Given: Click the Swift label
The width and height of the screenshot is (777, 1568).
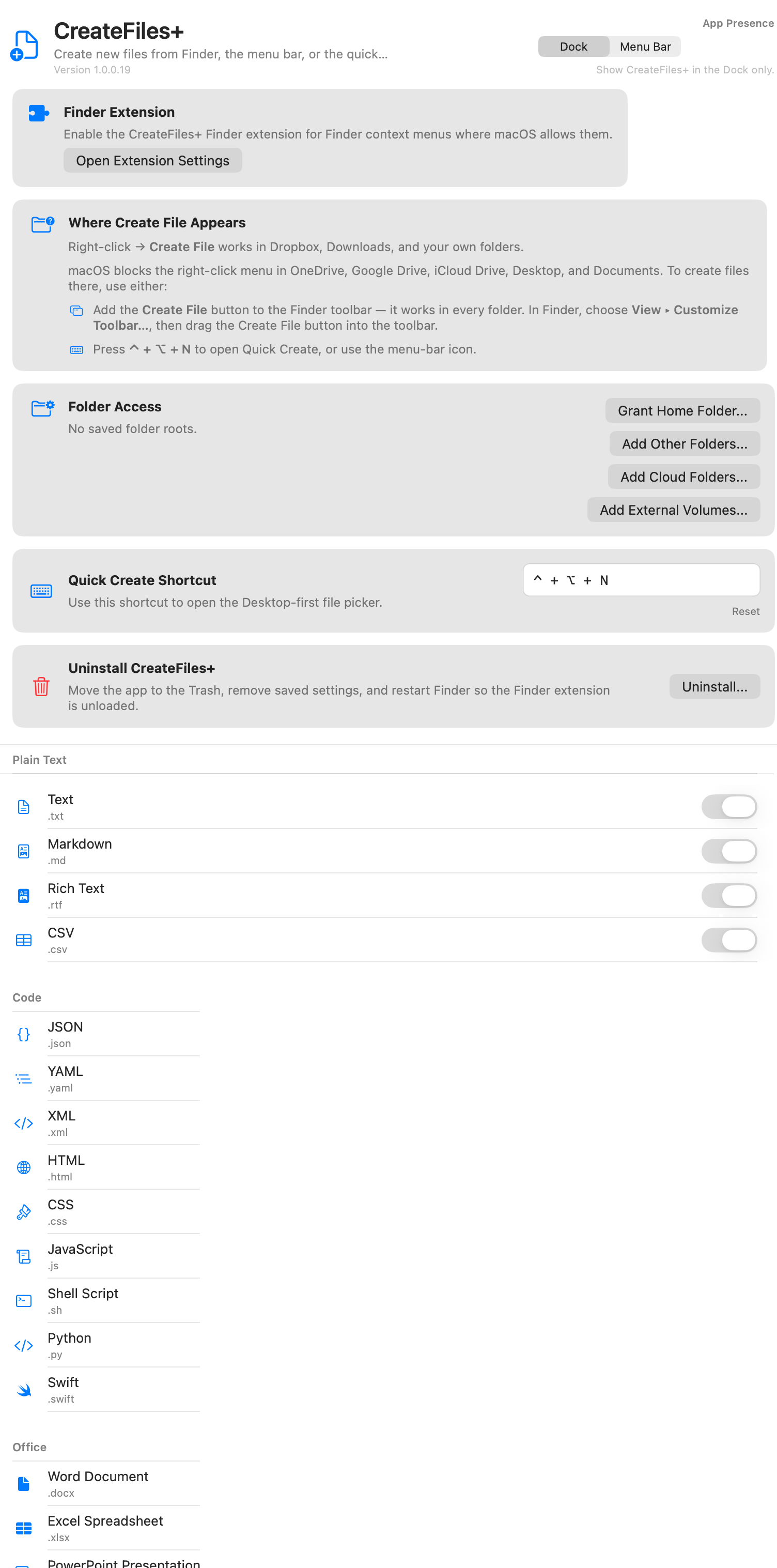Looking at the screenshot, I should pos(63,1382).
